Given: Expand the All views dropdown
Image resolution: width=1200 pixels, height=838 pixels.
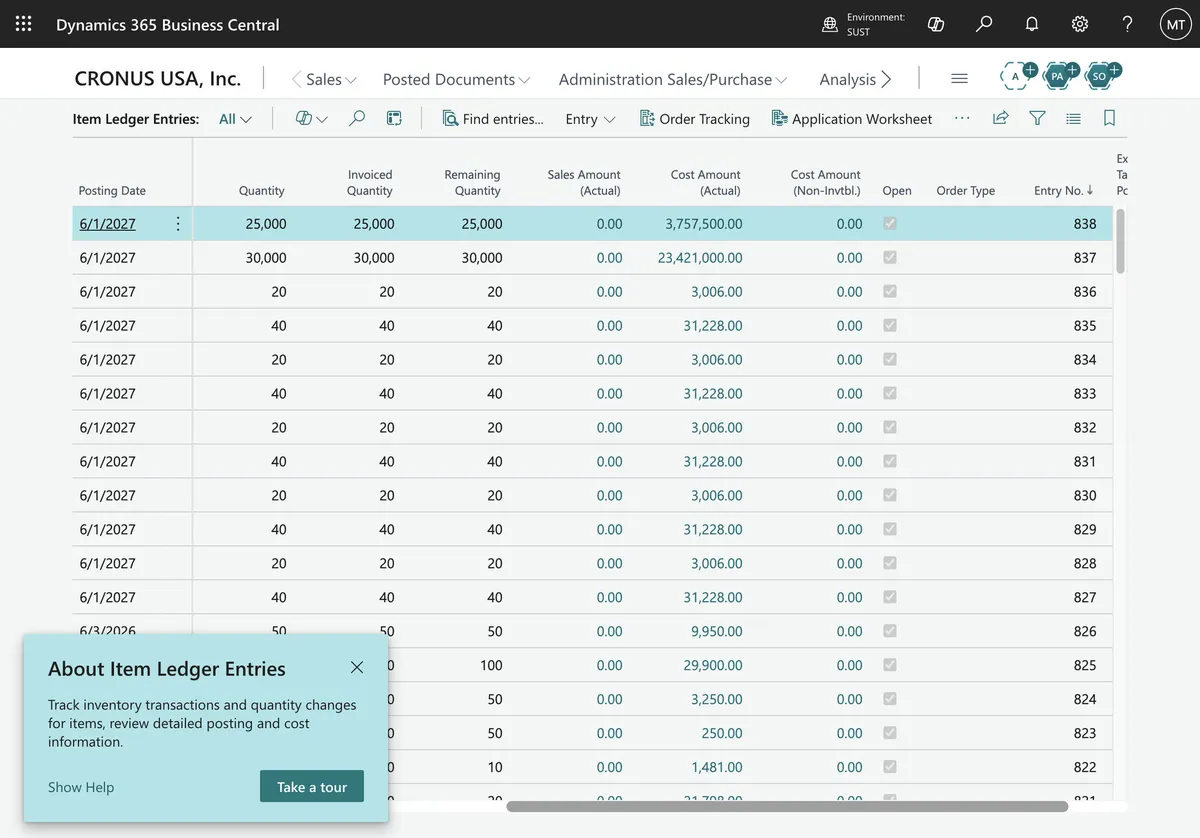Looking at the screenshot, I should 235,119.
